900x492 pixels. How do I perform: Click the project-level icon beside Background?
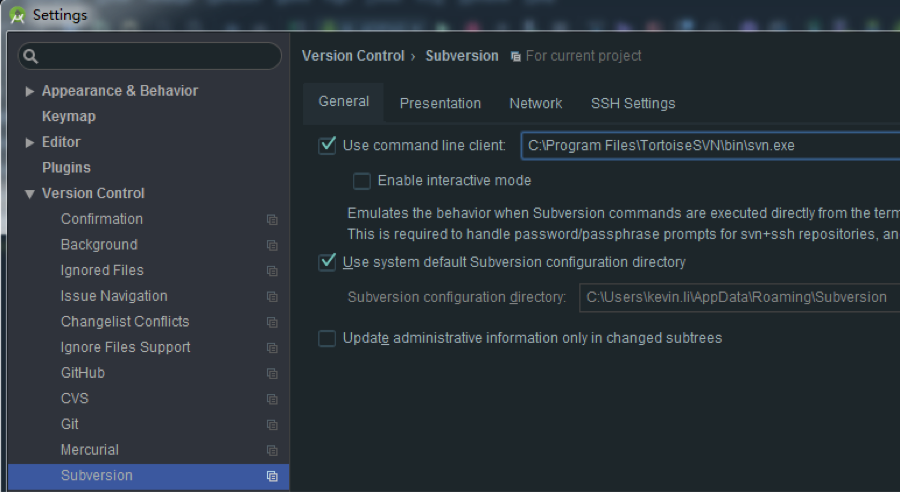(x=272, y=245)
